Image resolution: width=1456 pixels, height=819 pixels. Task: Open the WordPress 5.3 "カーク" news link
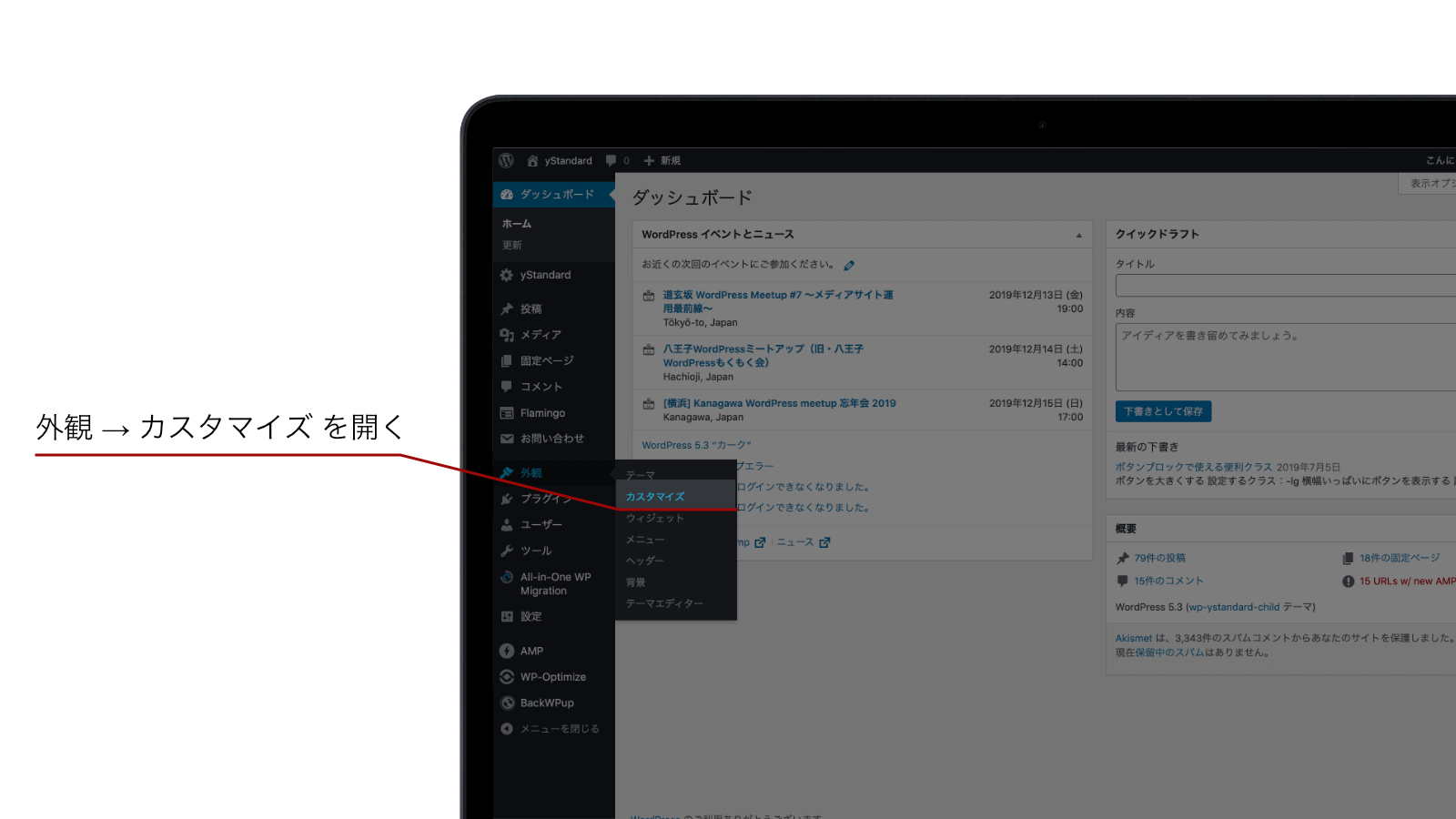coord(696,445)
